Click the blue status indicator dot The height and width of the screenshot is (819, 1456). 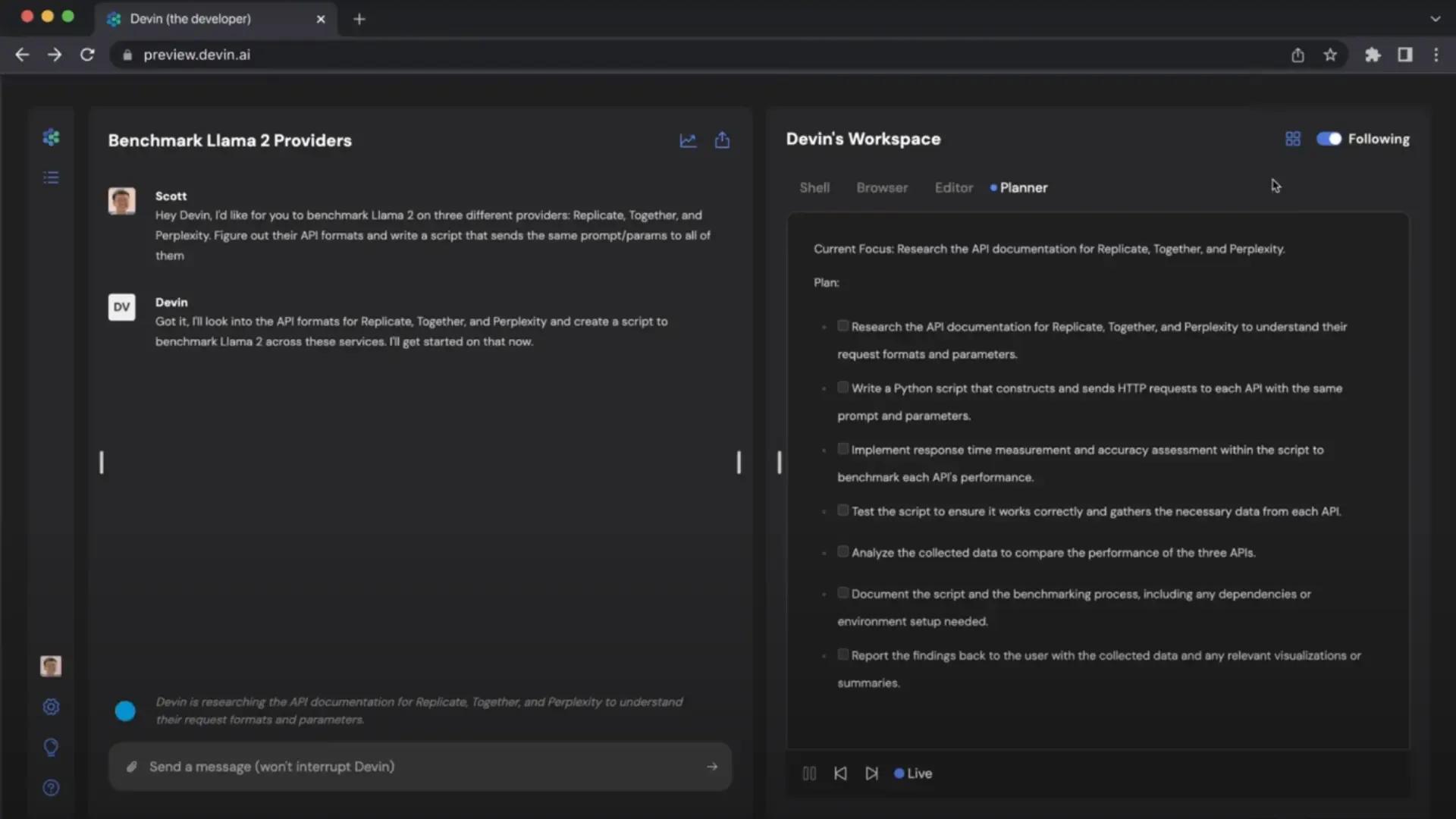coord(125,711)
